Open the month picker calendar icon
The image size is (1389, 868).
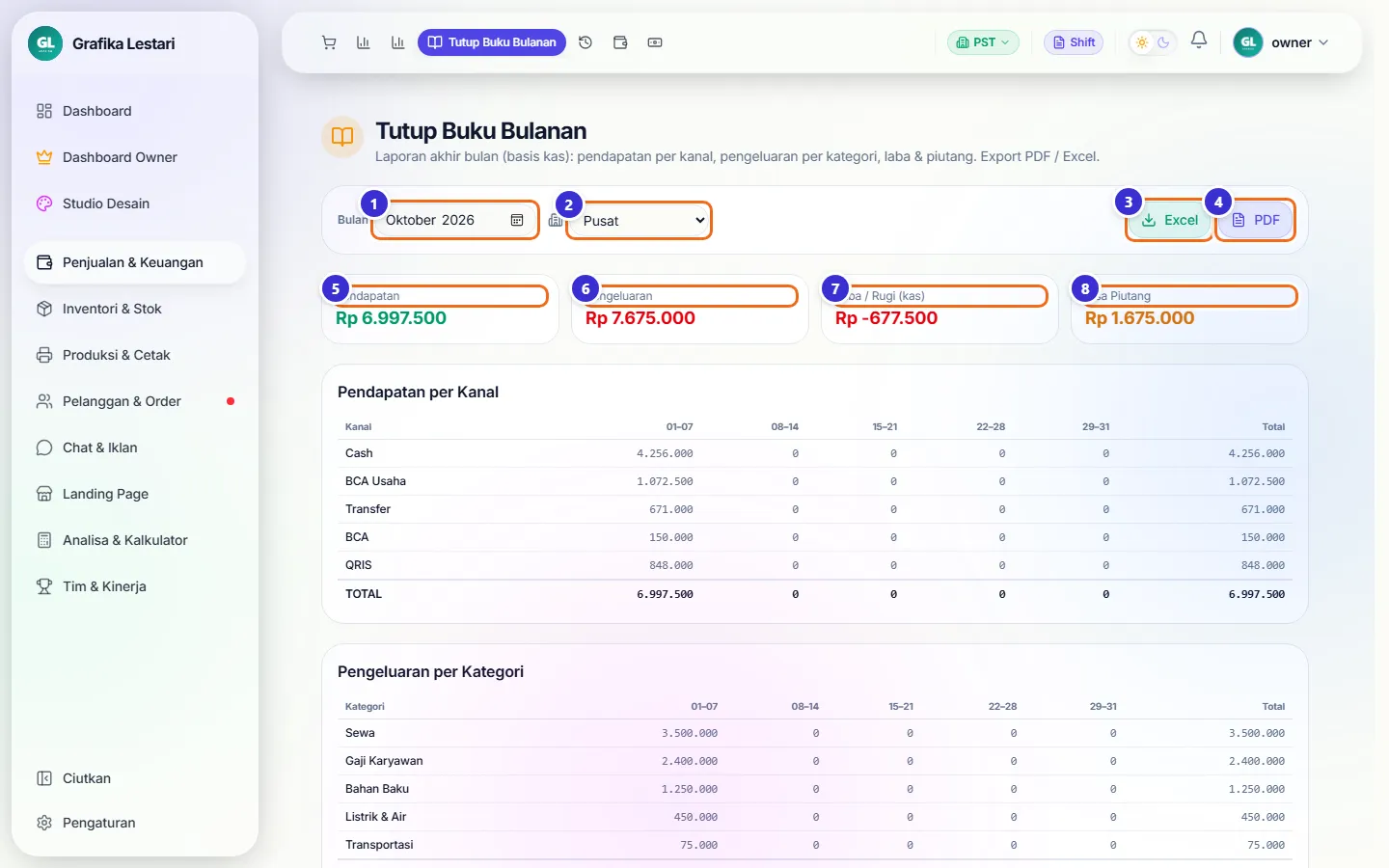517,220
